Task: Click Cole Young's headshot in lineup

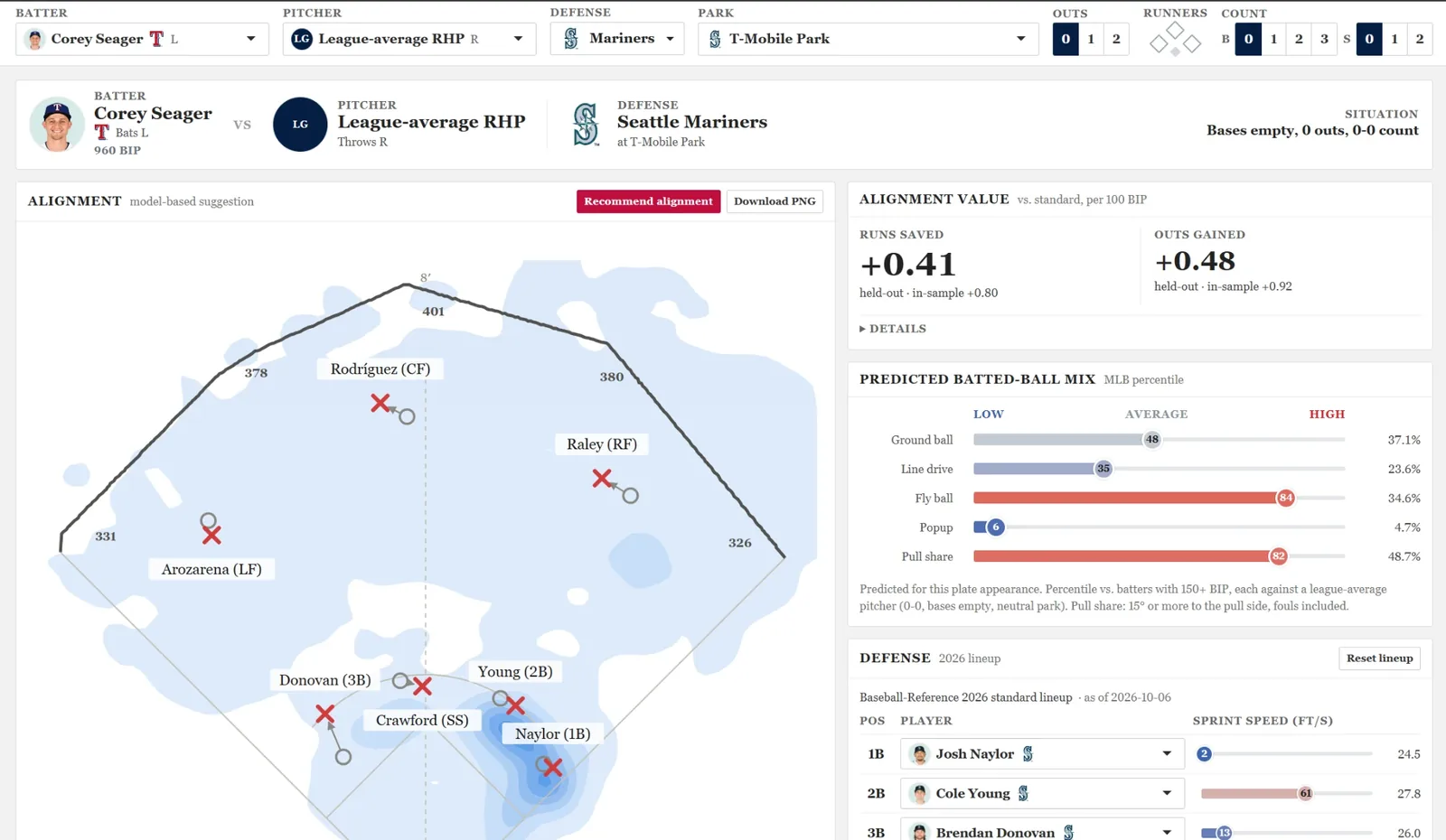Action: pos(920,793)
